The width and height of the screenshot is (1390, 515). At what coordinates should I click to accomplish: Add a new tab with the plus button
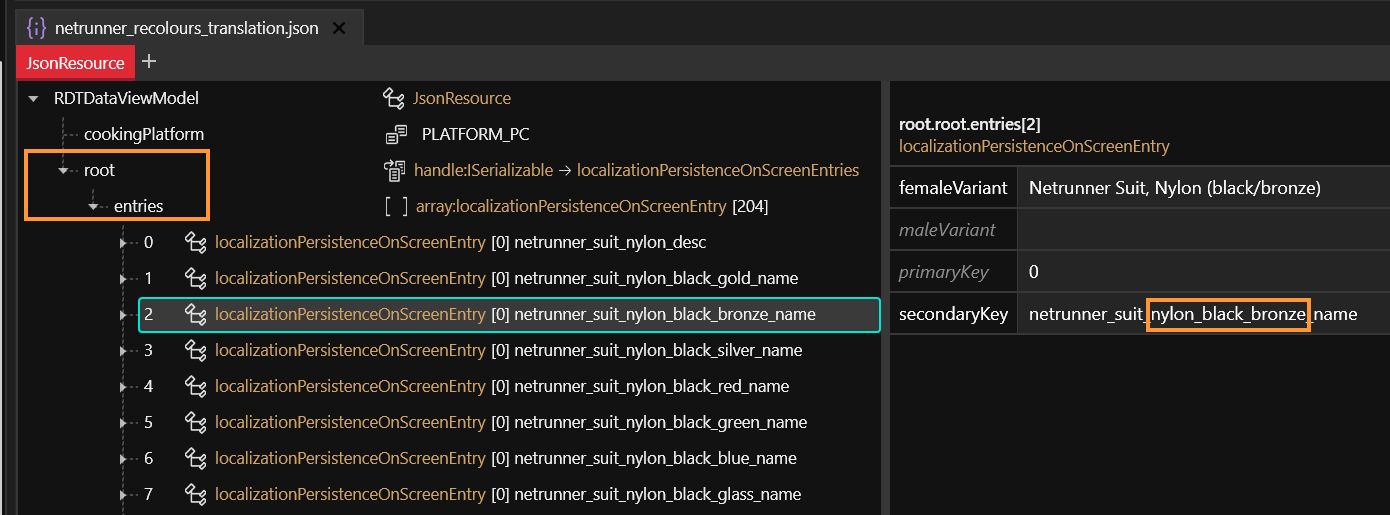tap(149, 62)
